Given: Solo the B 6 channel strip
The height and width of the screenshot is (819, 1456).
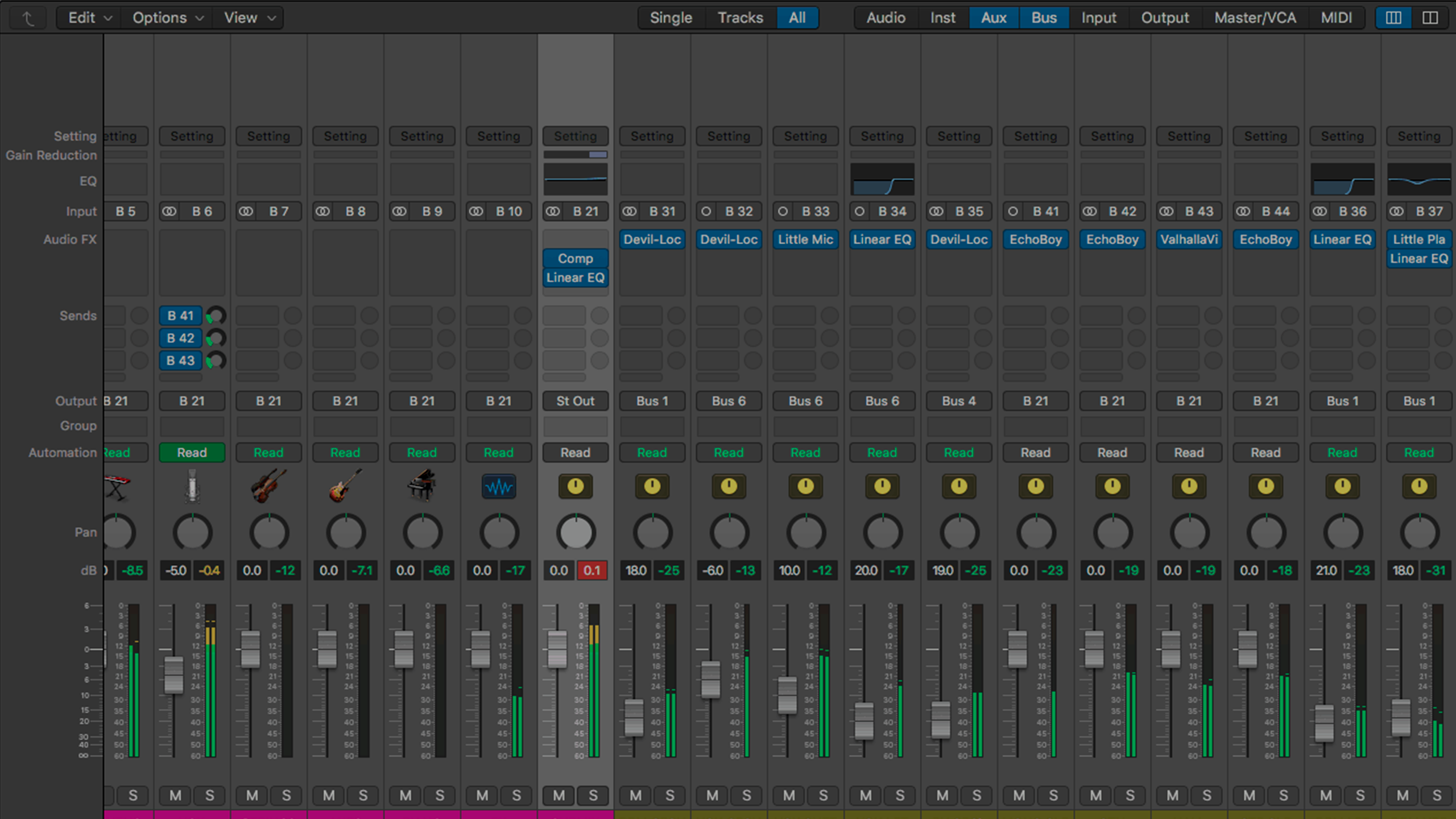Looking at the screenshot, I should (210, 796).
